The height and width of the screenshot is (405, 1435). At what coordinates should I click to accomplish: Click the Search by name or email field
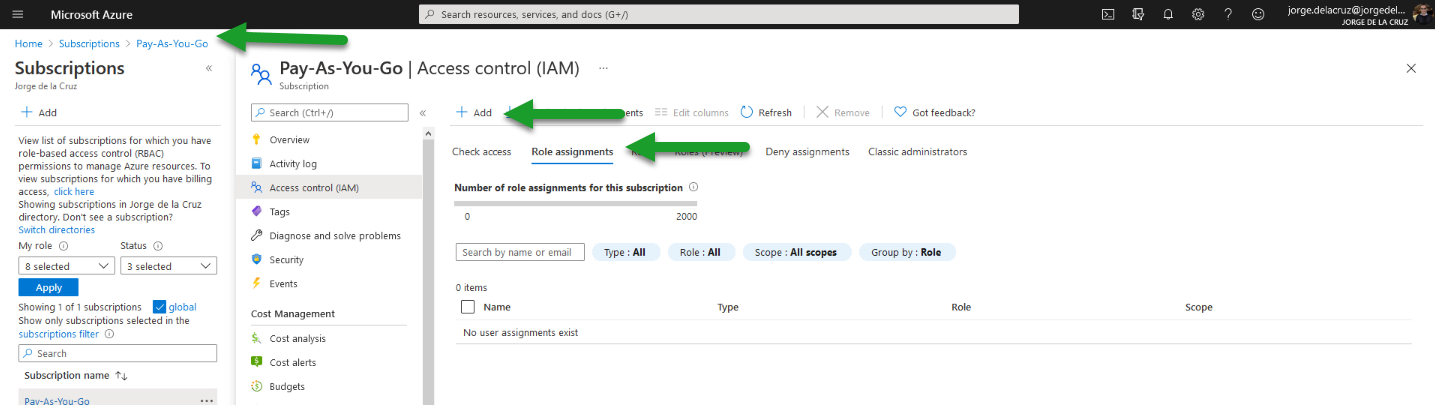point(520,252)
